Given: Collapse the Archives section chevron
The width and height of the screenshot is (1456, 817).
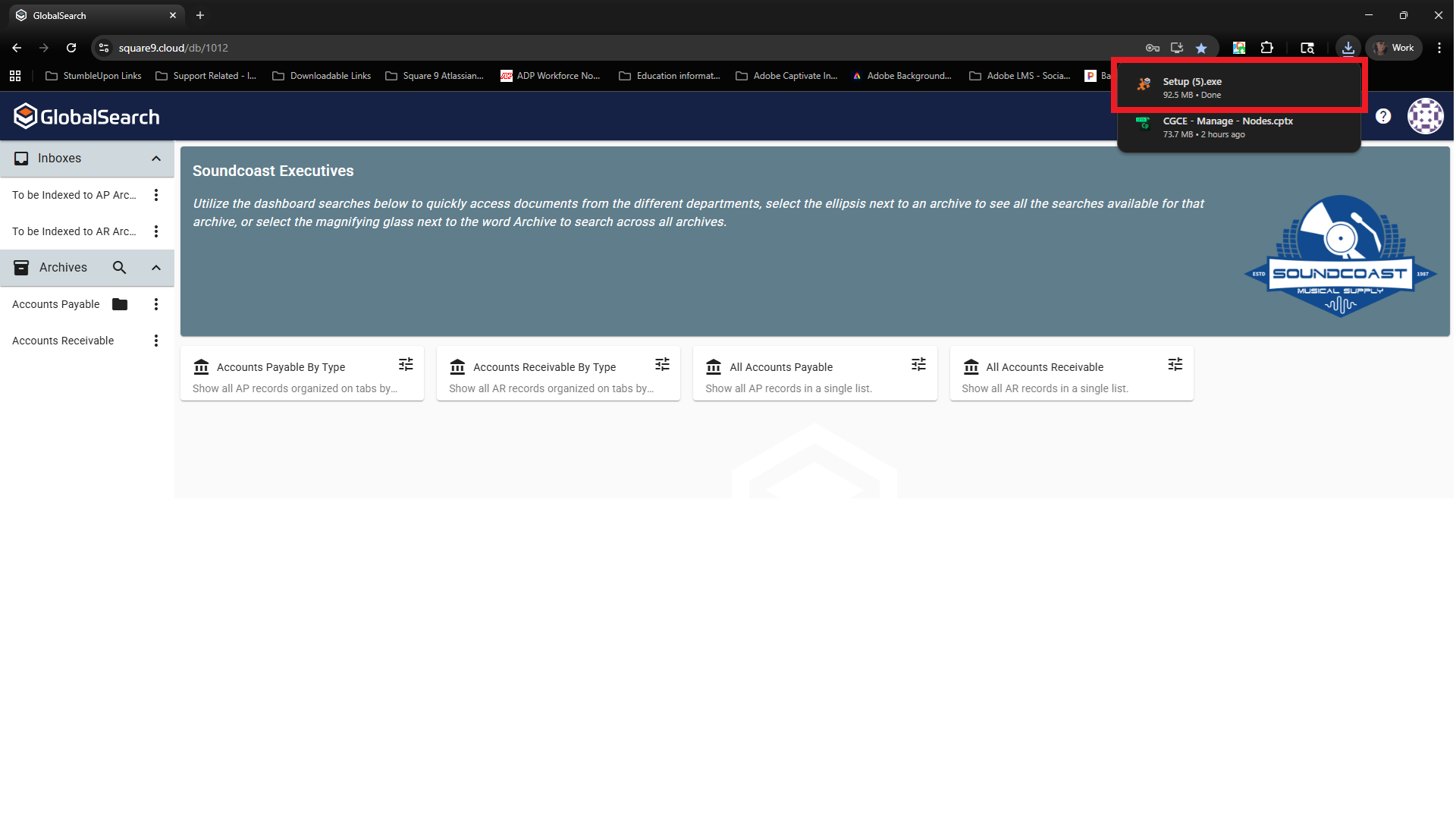Looking at the screenshot, I should pos(156,268).
